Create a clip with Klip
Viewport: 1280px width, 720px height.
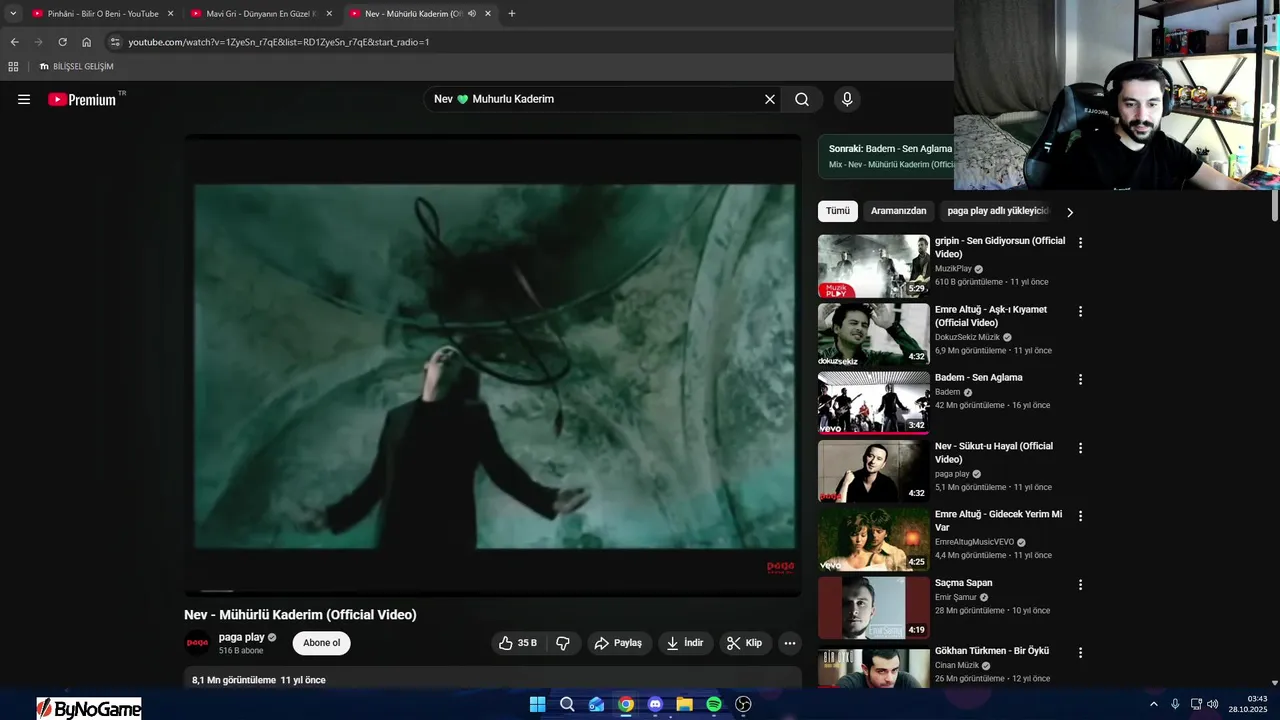click(745, 643)
